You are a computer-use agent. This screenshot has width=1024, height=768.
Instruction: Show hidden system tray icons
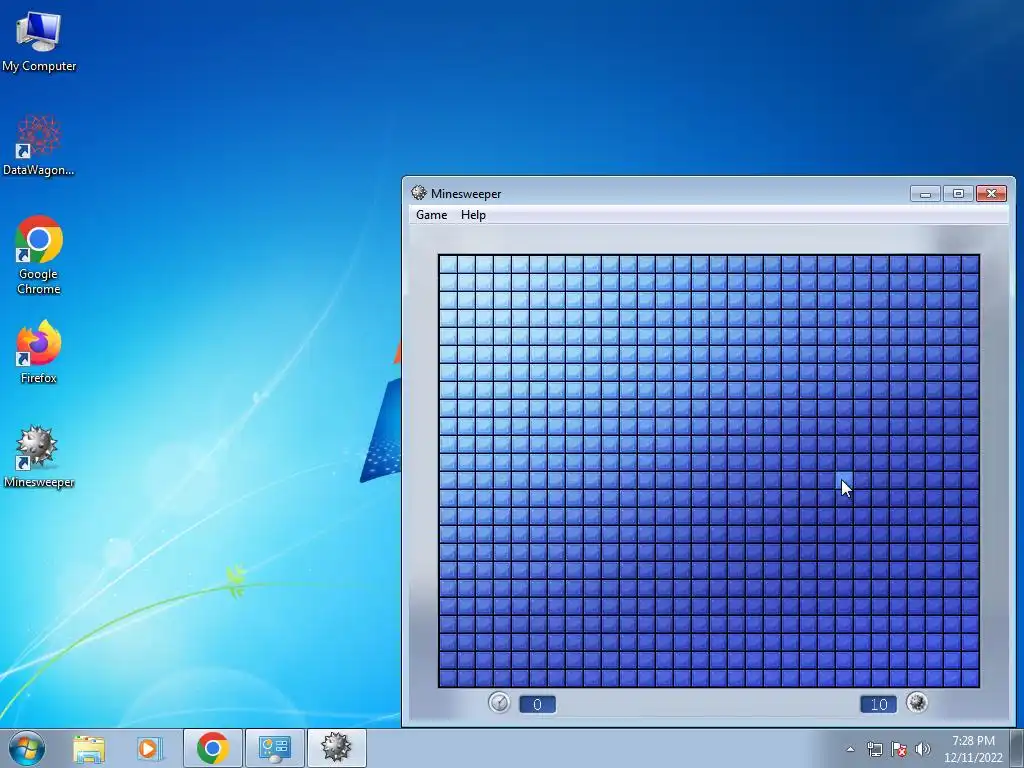click(x=850, y=749)
